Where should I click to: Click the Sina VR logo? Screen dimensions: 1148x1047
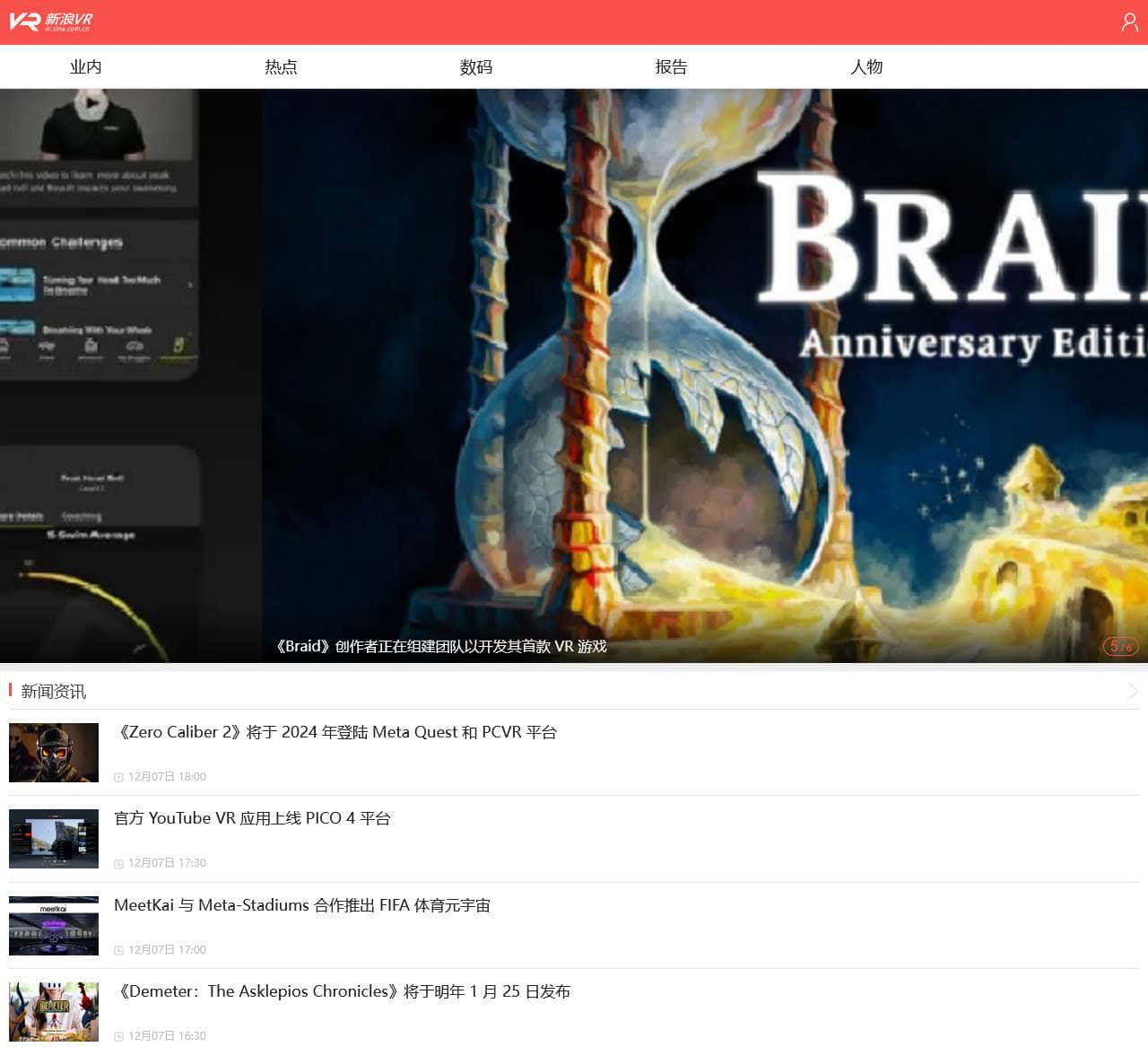(51, 22)
